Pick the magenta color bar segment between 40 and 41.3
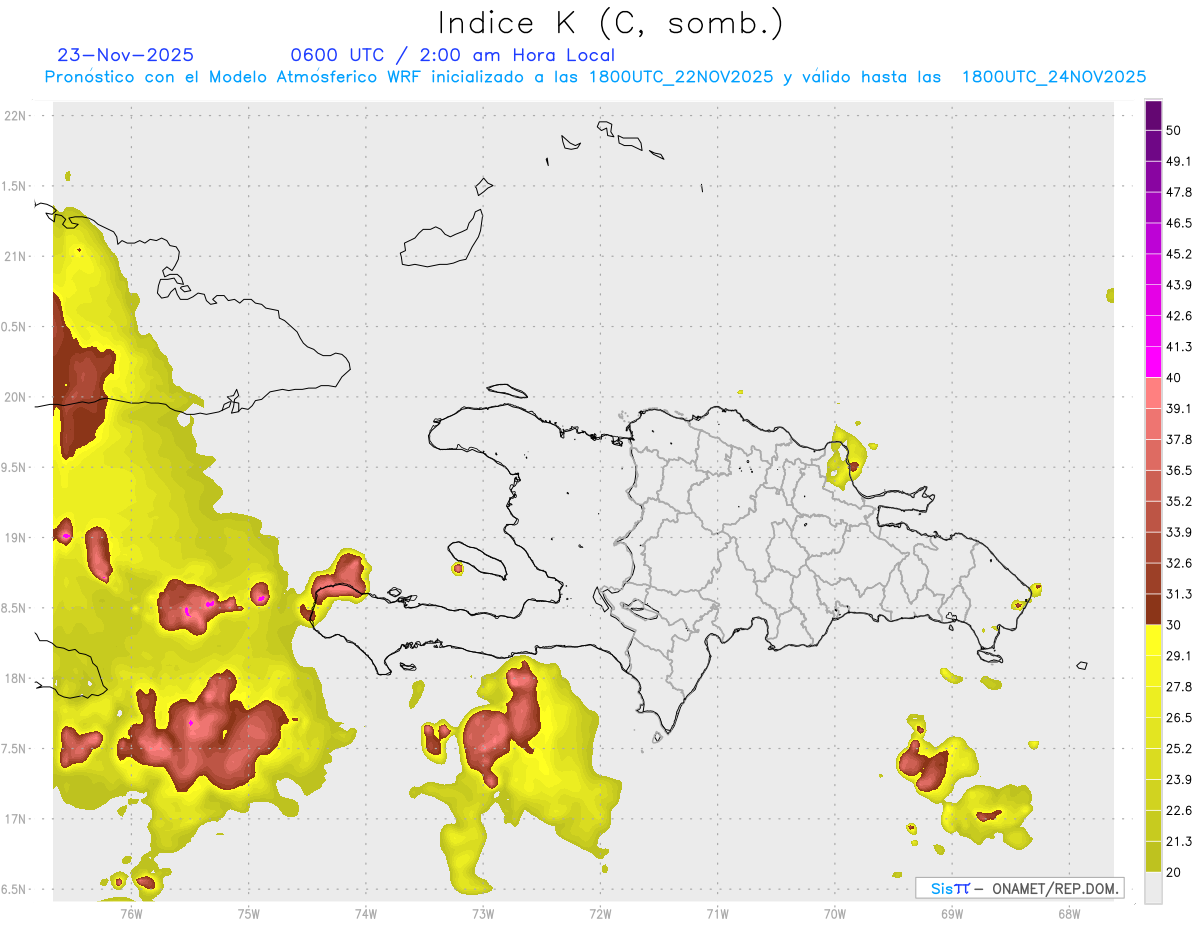Screen dimensions: 1200x927 click(1154, 362)
